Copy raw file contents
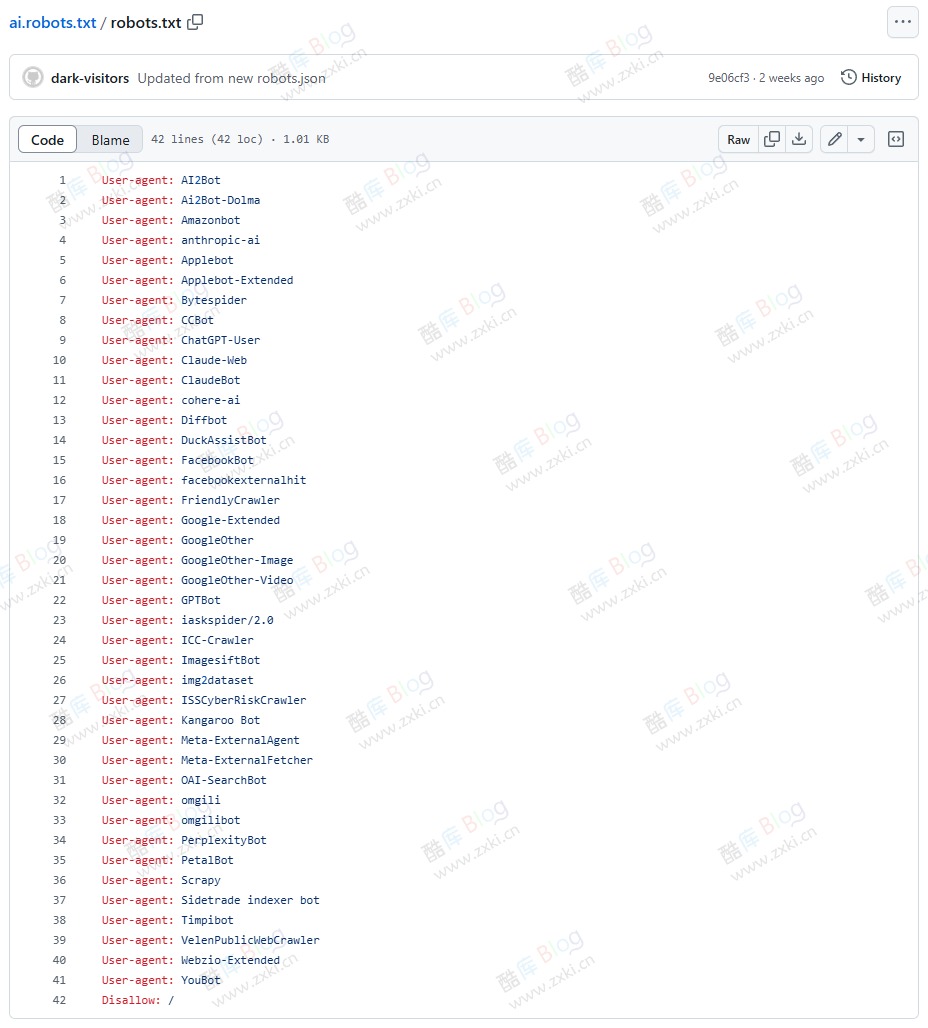Screen dimensions: 928x1028 point(772,140)
